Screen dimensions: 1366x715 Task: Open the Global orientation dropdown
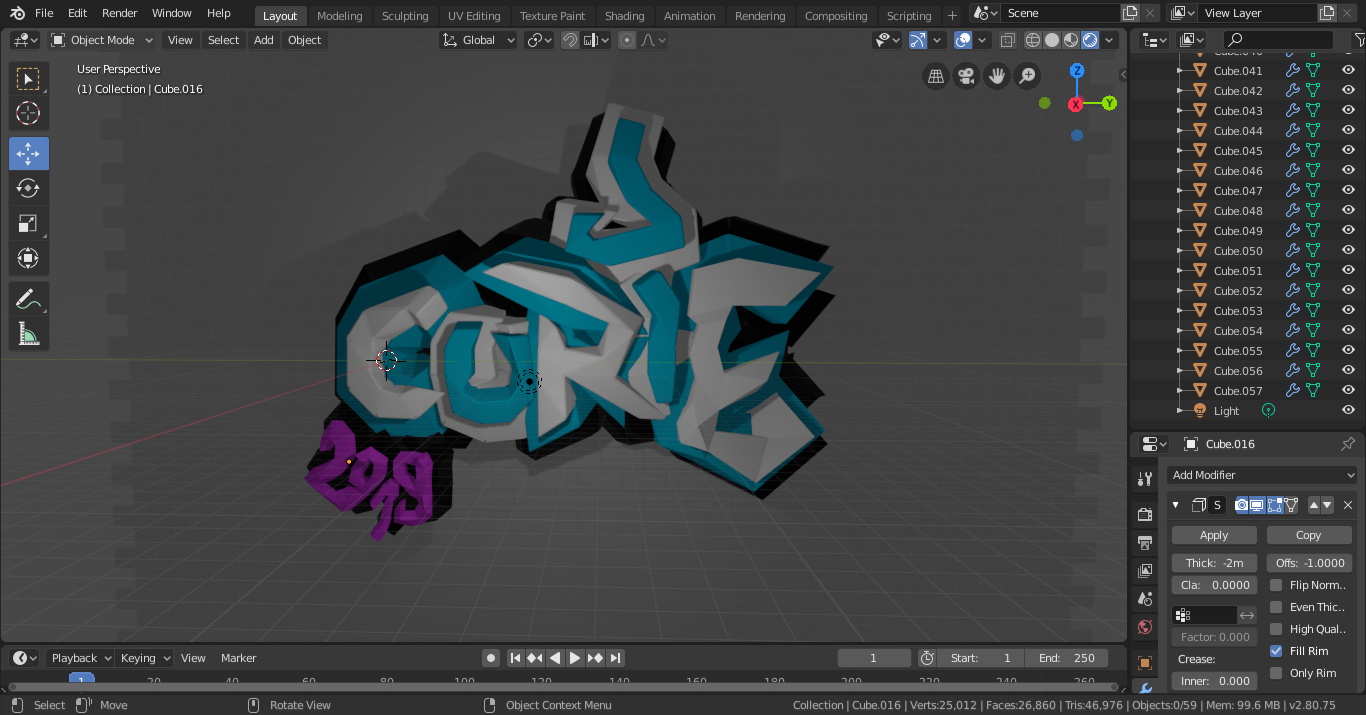click(479, 40)
